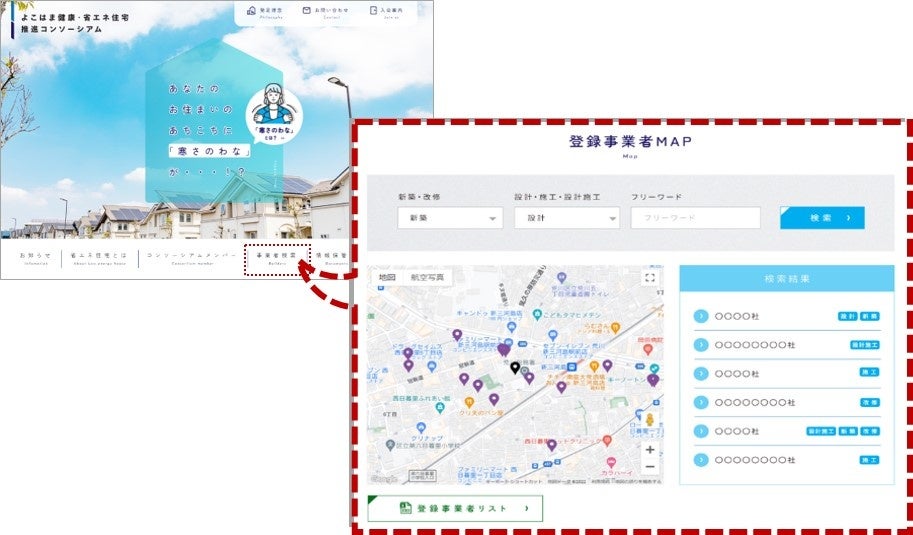Expand the 設計・施工・設計施工 dropdown showing 設計
This screenshot has width=913, height=535.
click(567, 218)
